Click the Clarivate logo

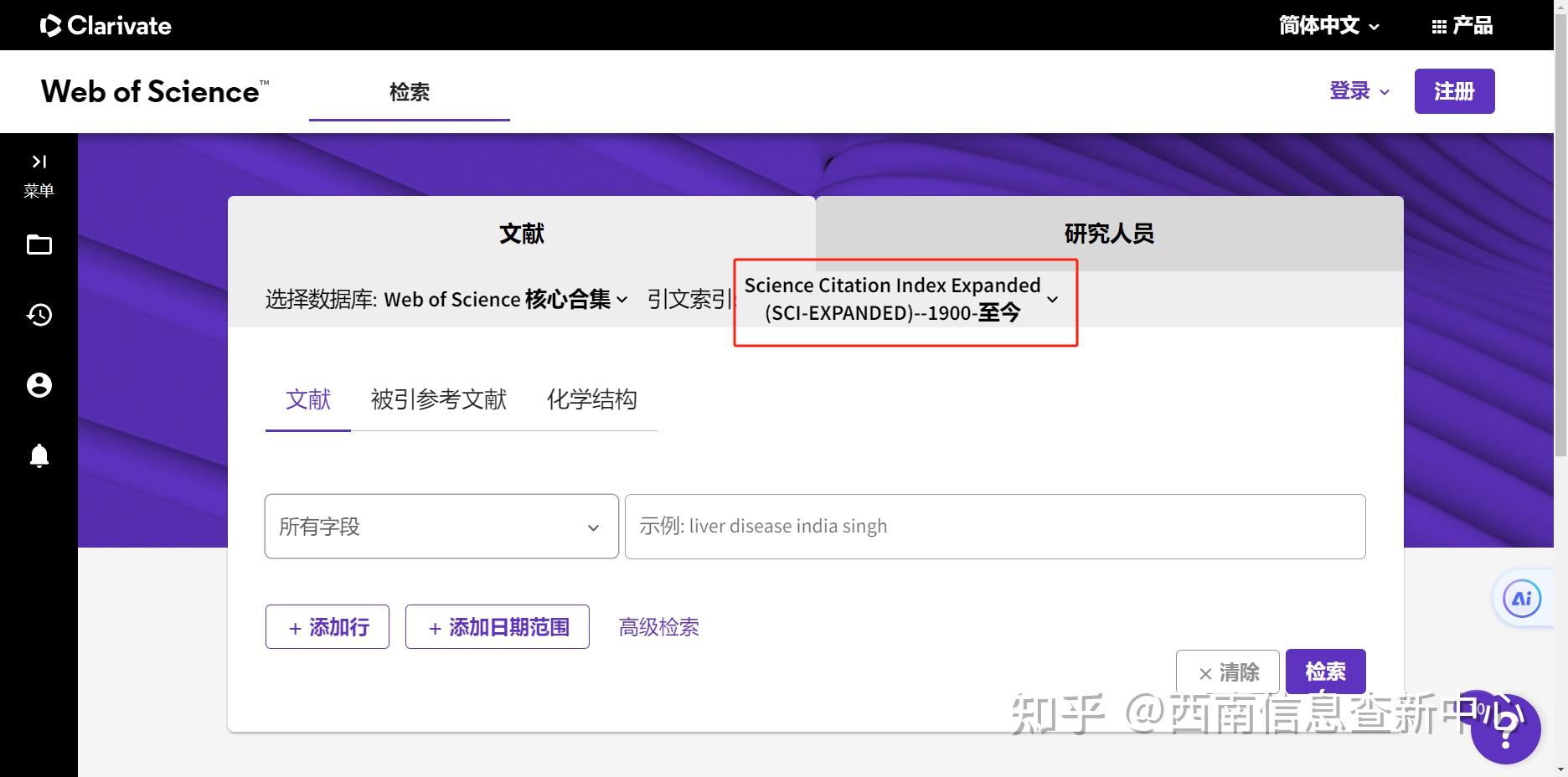106,24
